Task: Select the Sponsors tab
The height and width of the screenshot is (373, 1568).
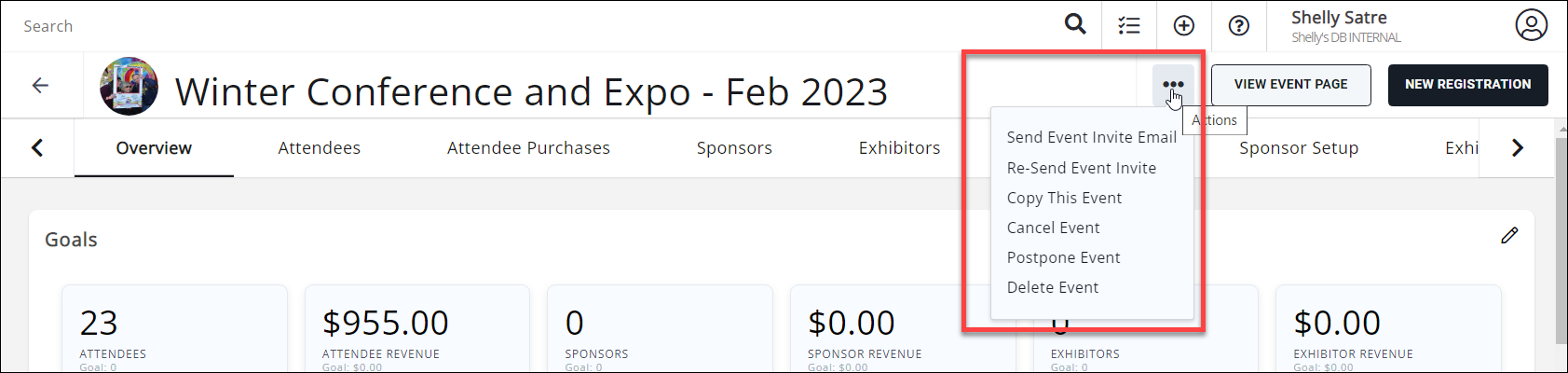Action: tap(734, 148)
